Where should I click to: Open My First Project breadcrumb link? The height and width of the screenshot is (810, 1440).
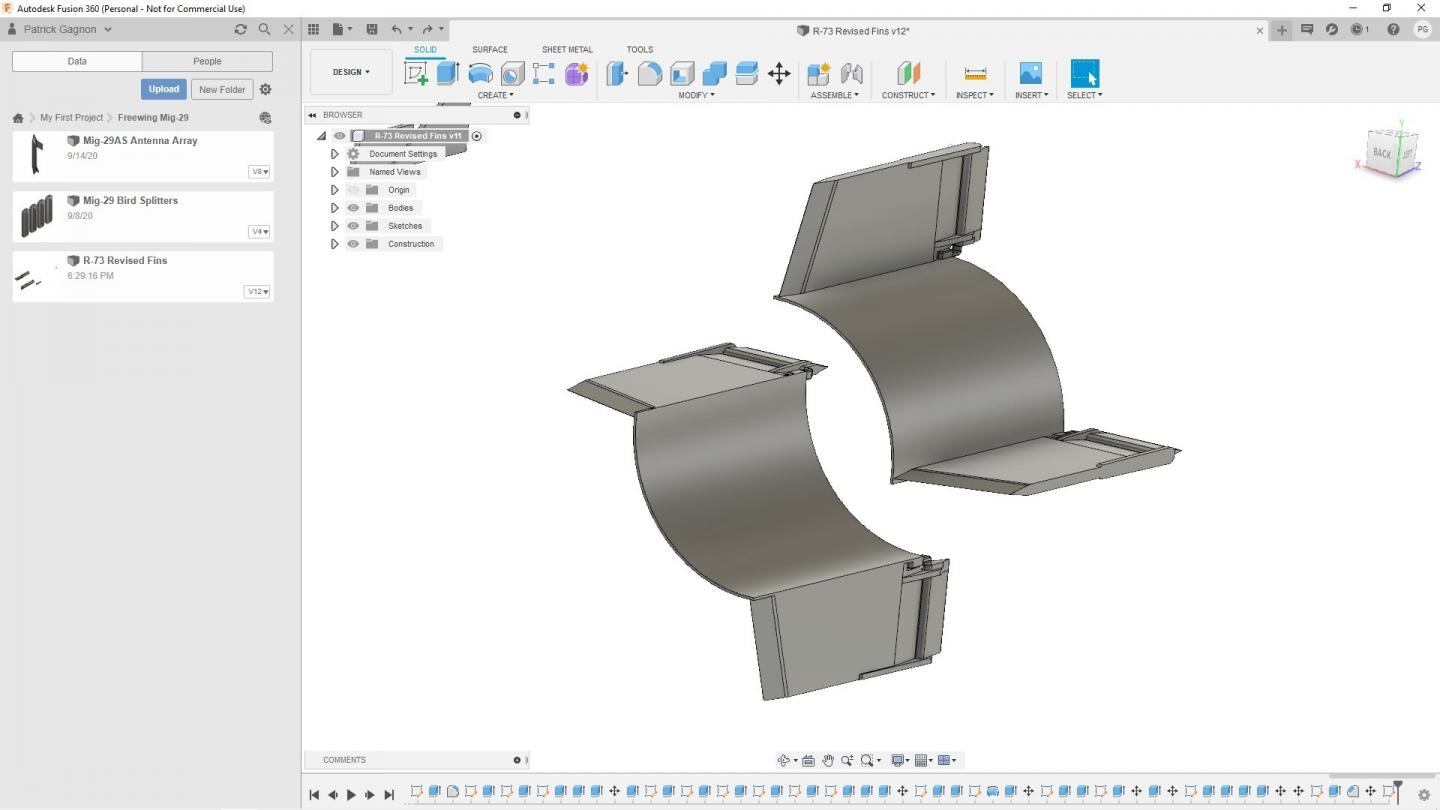pos(71,117)
